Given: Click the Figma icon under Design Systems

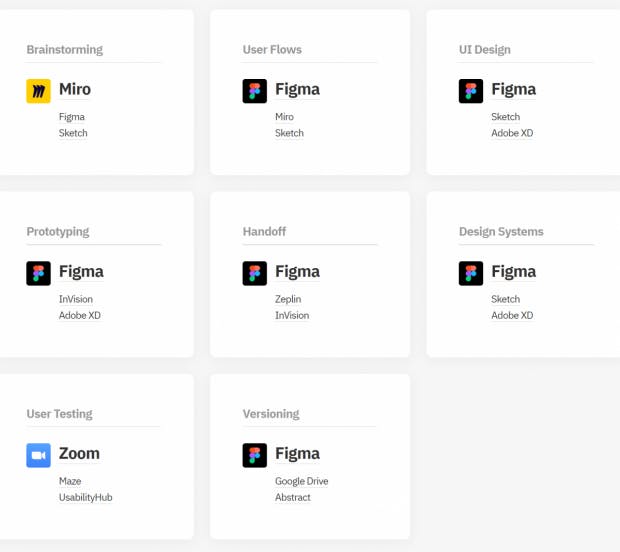Looking at the screenshot, I should coord(471,273).
